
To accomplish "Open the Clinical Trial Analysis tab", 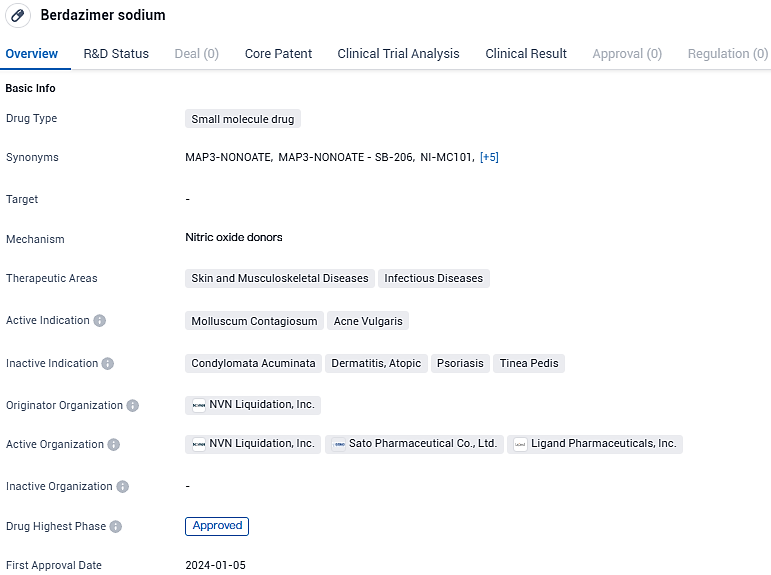I will (398, 54).
